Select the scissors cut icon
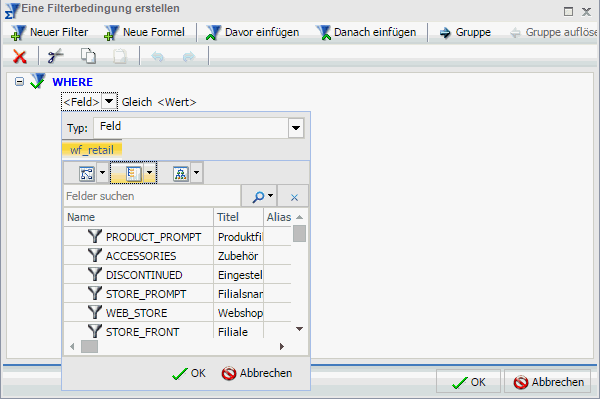600x399 pixels. pyautogui.click(x=55, y=57)
